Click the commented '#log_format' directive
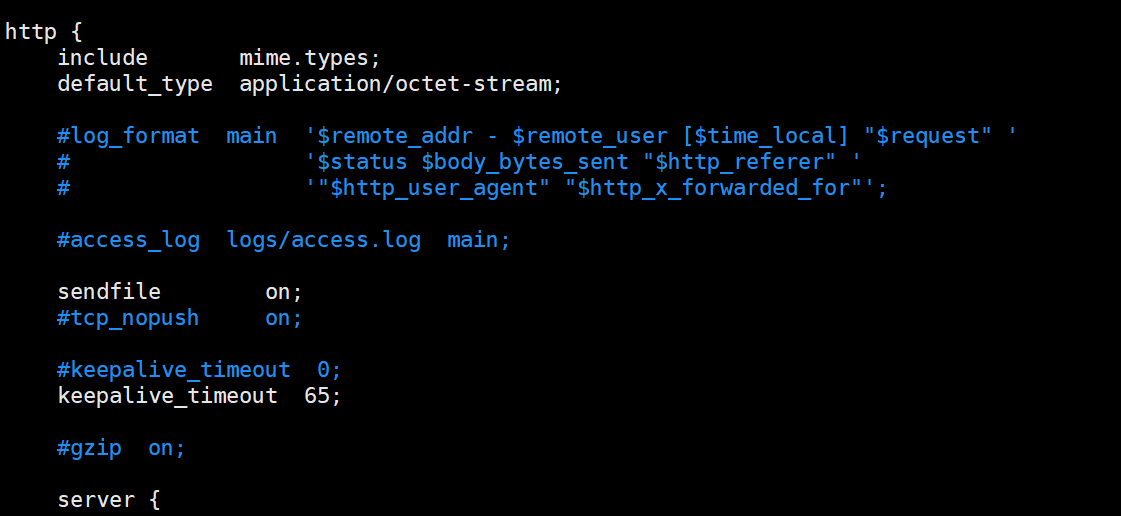 [x=128, y=136]
